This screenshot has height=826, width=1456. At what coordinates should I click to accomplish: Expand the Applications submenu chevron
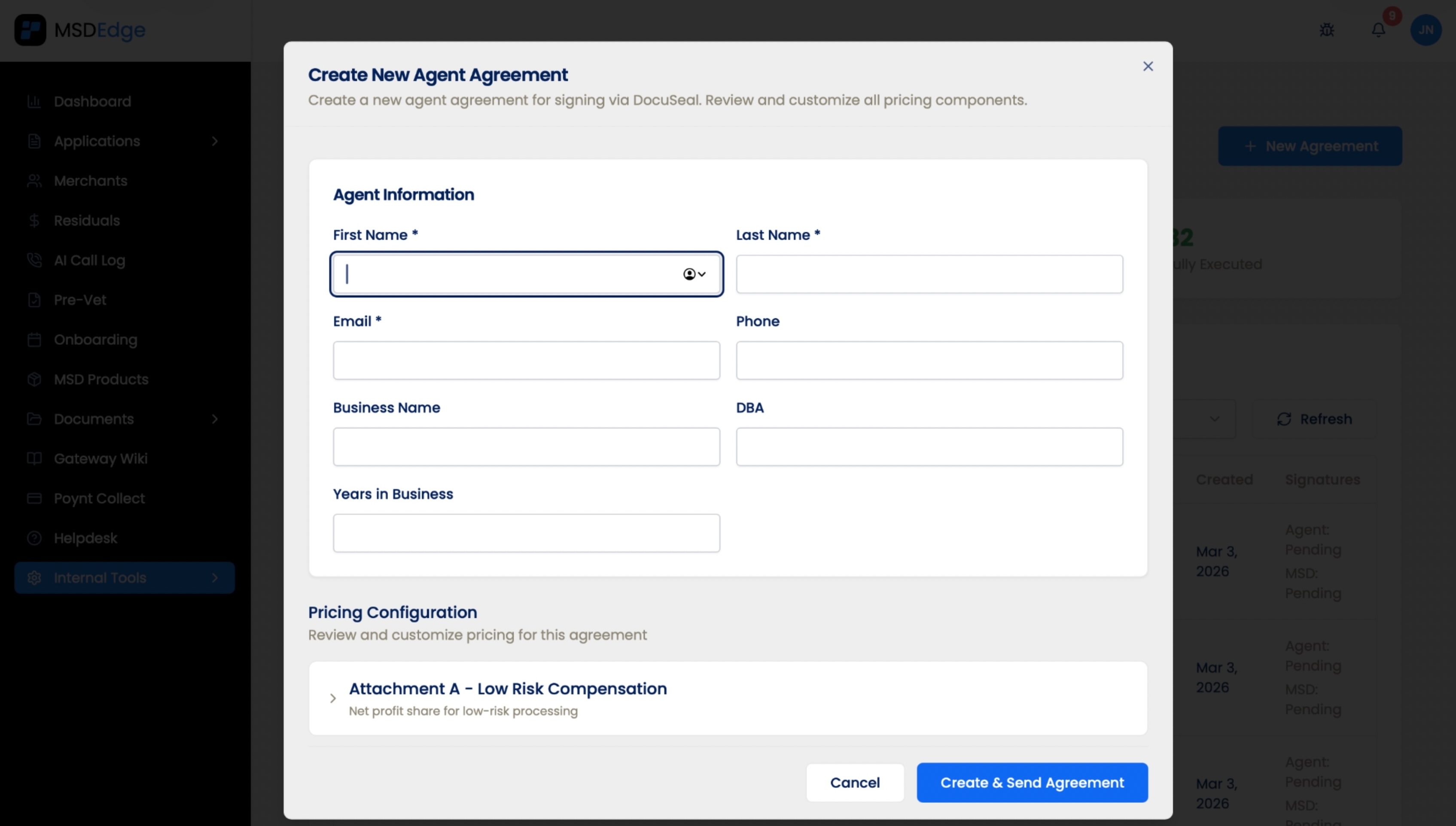(x=214, y=141)
